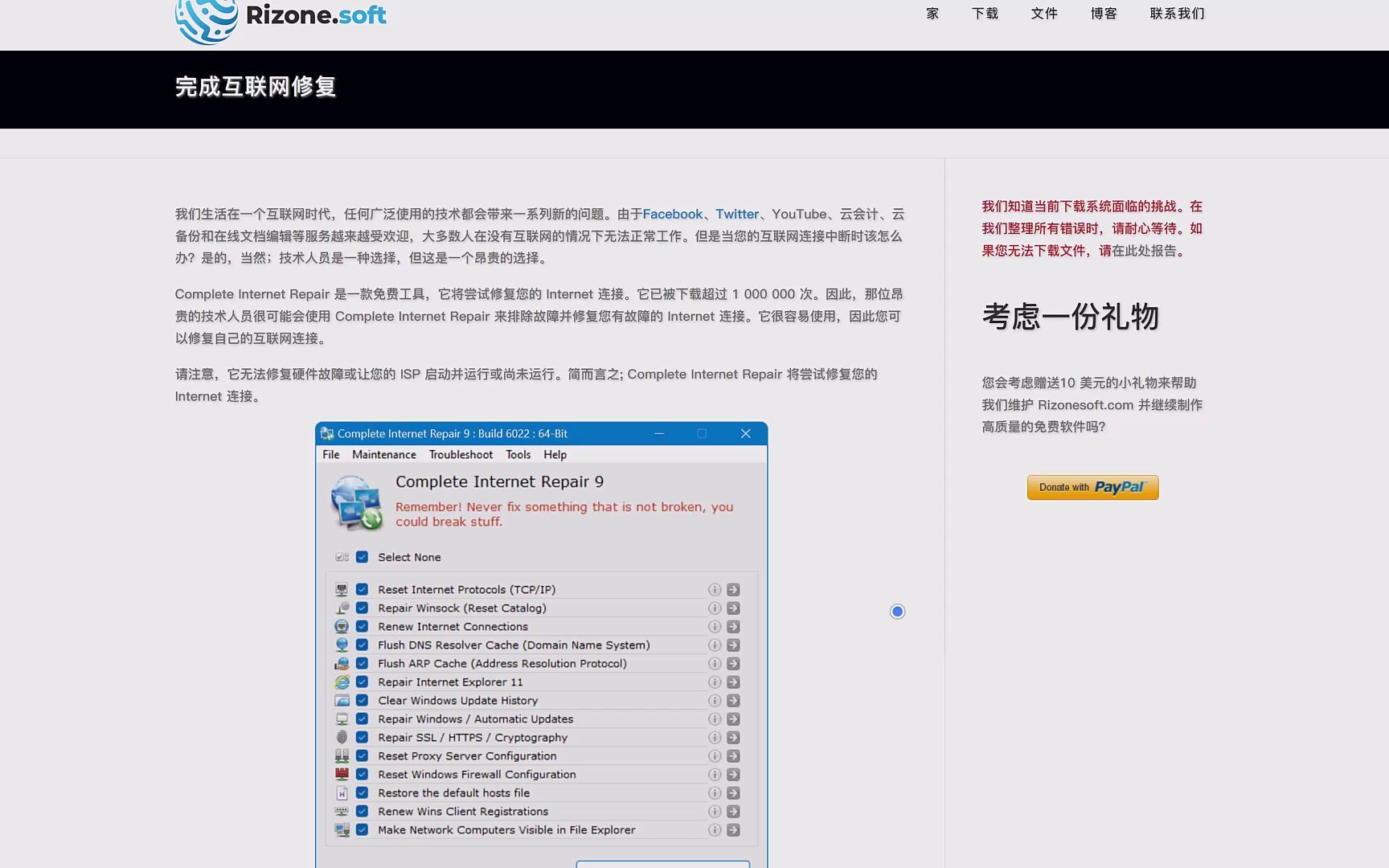Image resolution: width=1389 pixels, height=868 pixels.
Task: Click the 在此处报告 report link
Action: point(1145,251)
